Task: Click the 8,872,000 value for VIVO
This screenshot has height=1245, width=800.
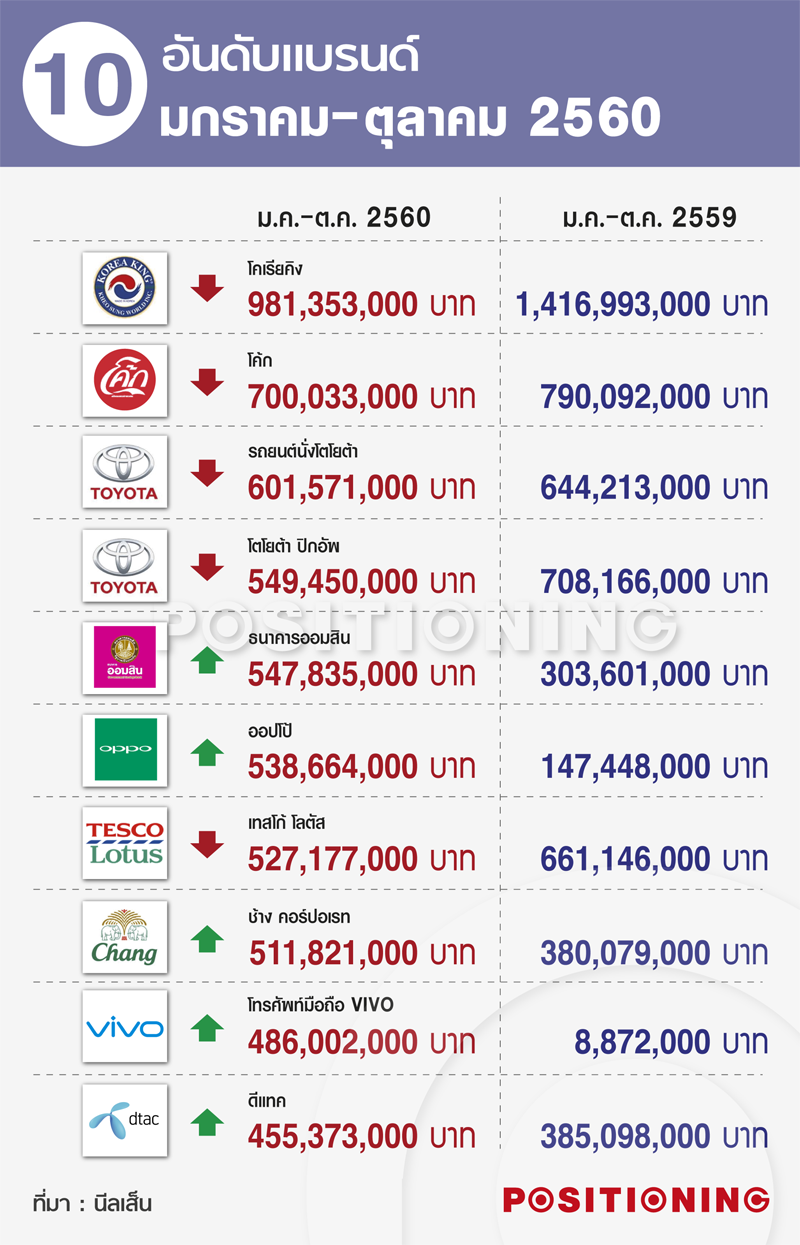Action: [643, 1044]
